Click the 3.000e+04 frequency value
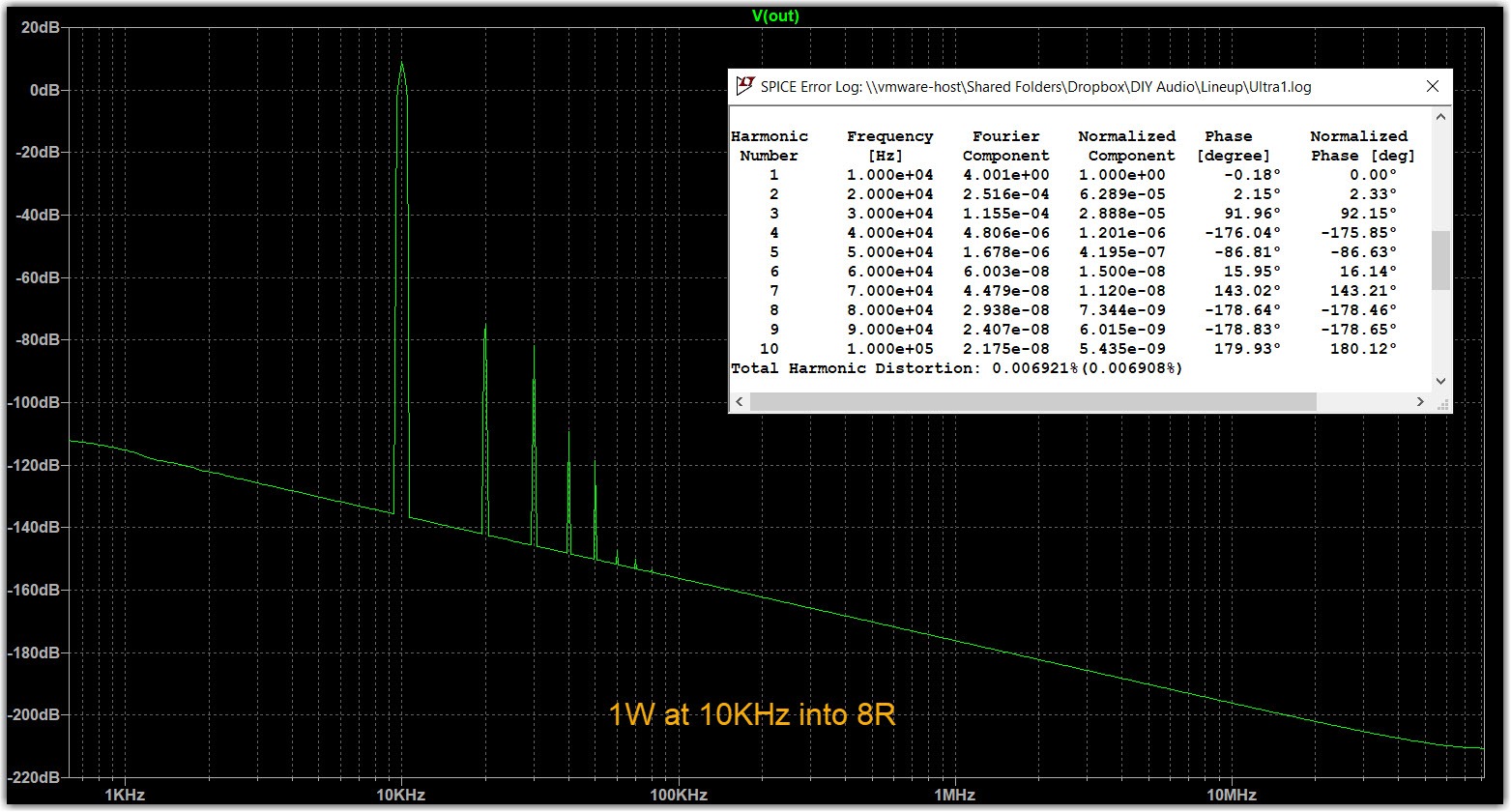1511x812 pixels. [x=889, y=214]
